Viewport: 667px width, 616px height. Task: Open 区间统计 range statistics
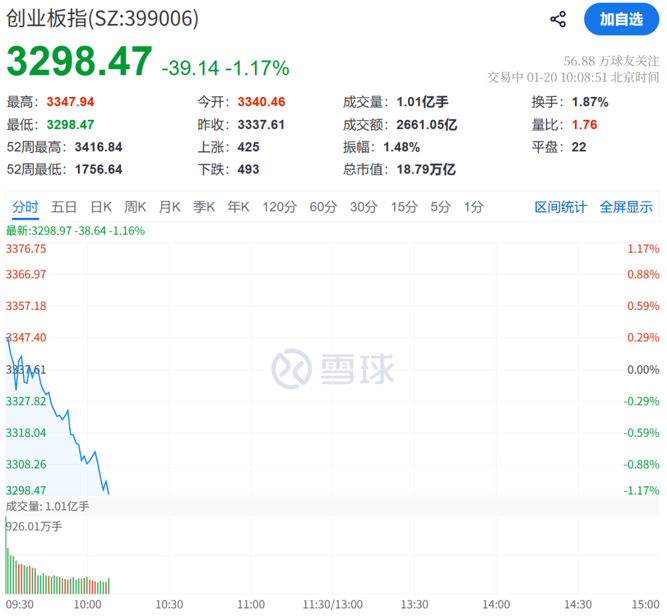tap(560, 207)
